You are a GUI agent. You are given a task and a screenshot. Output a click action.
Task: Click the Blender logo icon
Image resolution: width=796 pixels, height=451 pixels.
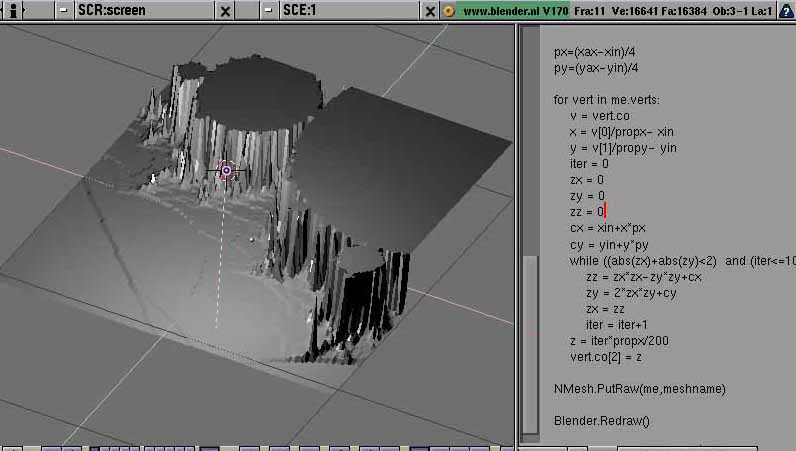(449, 10)
